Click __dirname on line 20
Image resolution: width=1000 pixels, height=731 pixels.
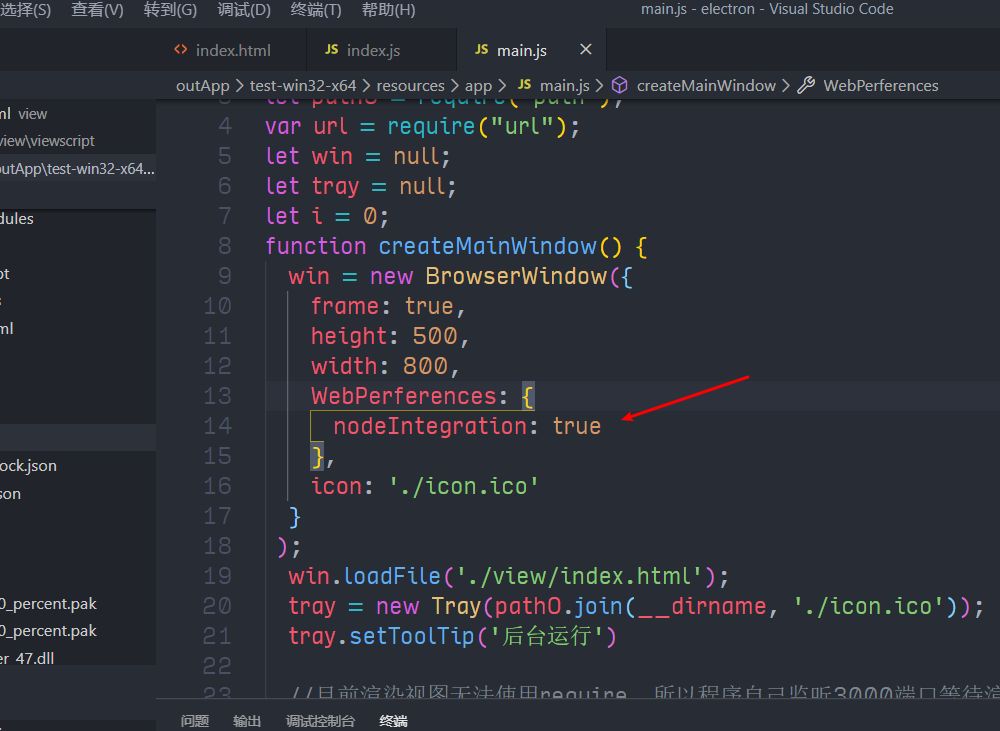coord(702,605)
